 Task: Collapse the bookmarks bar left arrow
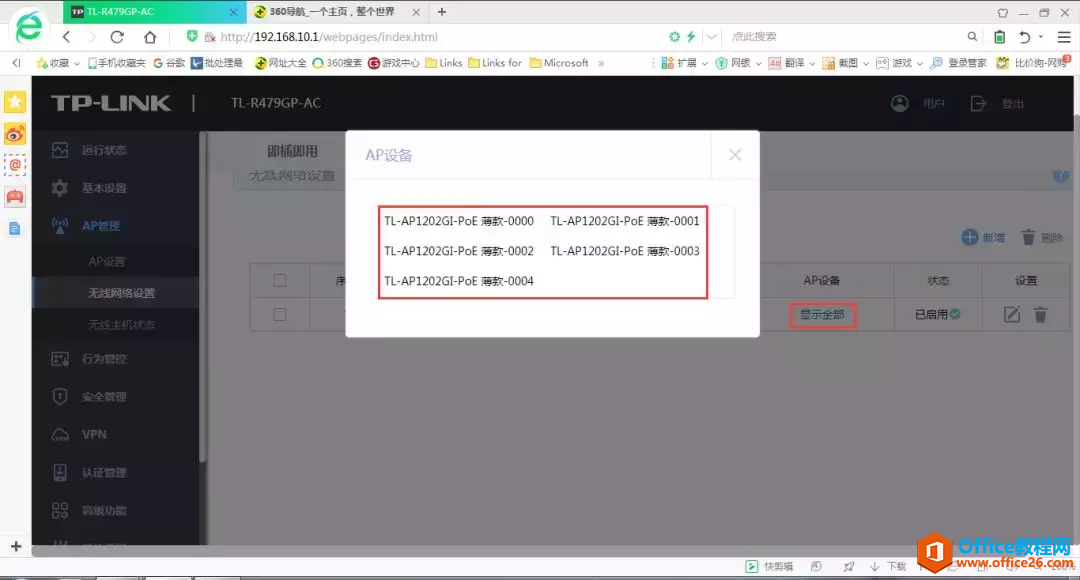(16, 63)
